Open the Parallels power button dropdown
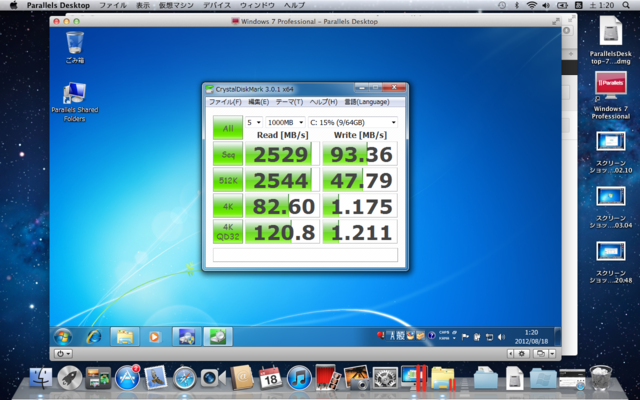Image resolution: width=640 pixels, height=400 pixels. [63, 354]
